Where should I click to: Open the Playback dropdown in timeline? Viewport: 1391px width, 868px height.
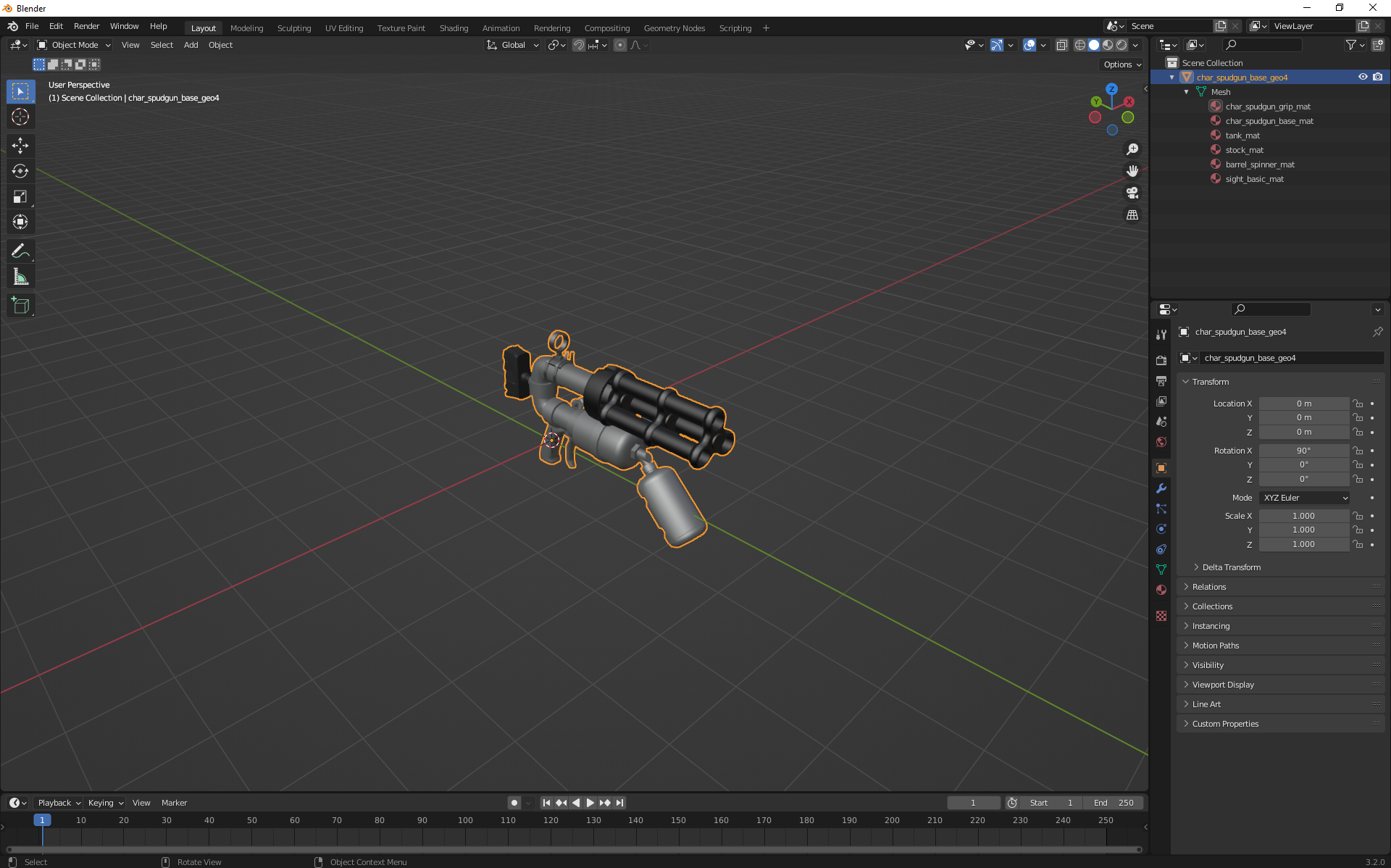59,803
